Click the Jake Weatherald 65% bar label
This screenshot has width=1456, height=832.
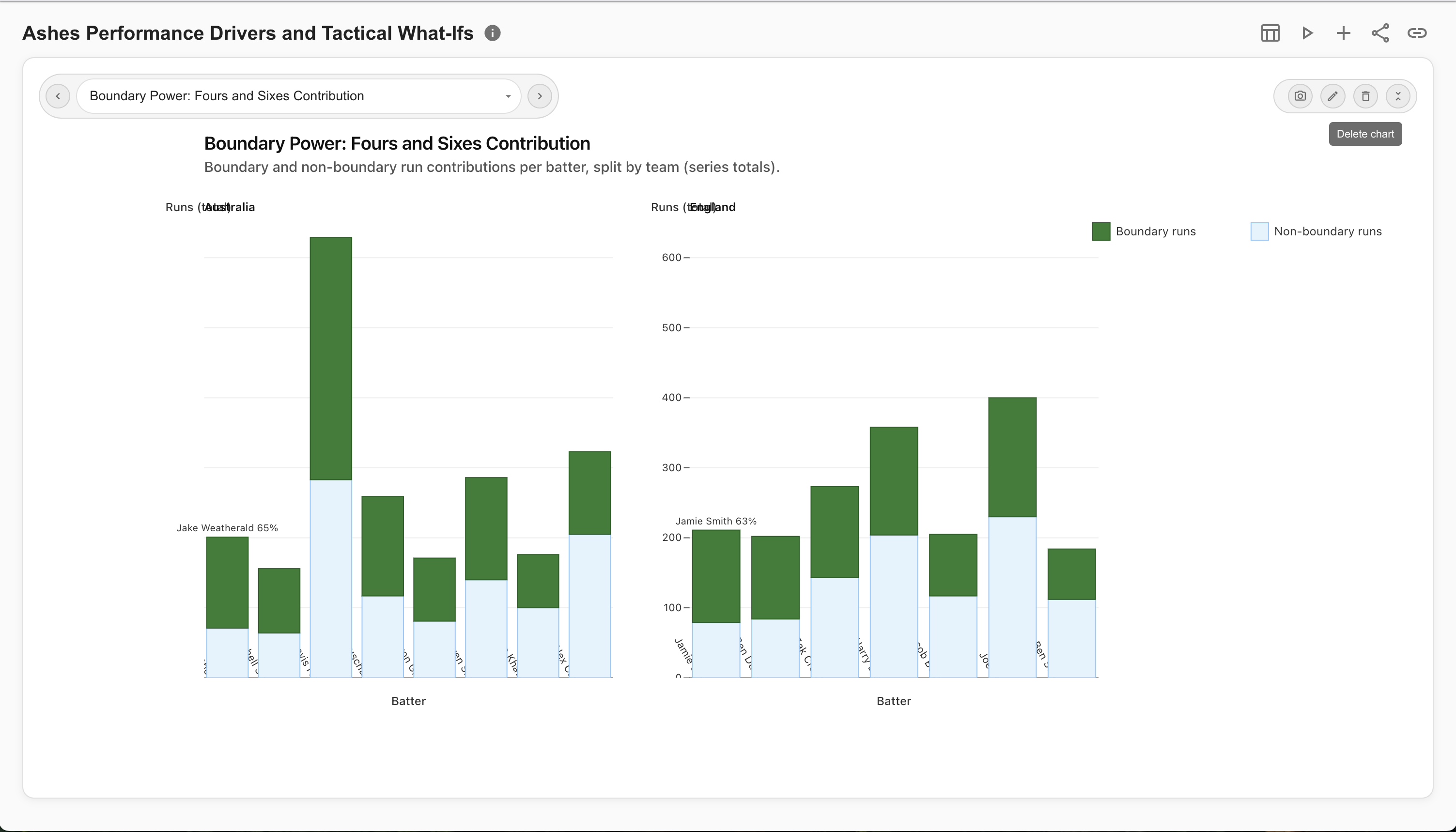click(x=227, y=528)
